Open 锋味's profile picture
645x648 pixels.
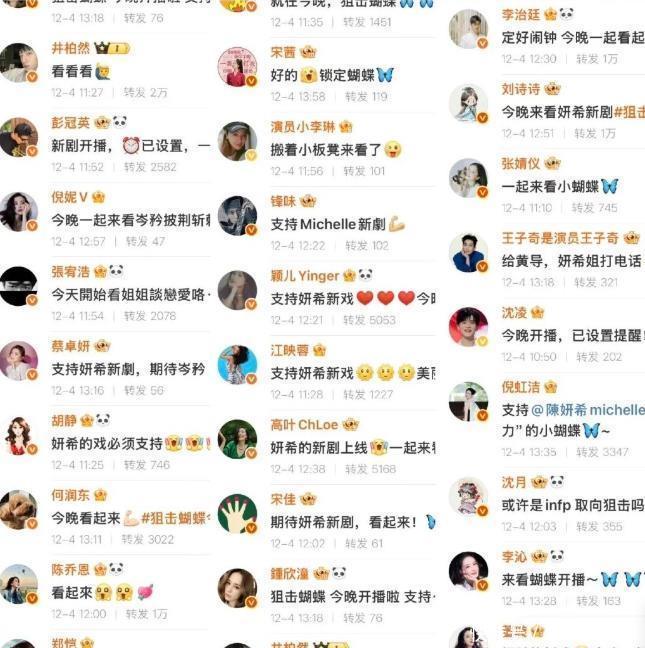pyautogui.click(x=238, y=216)
